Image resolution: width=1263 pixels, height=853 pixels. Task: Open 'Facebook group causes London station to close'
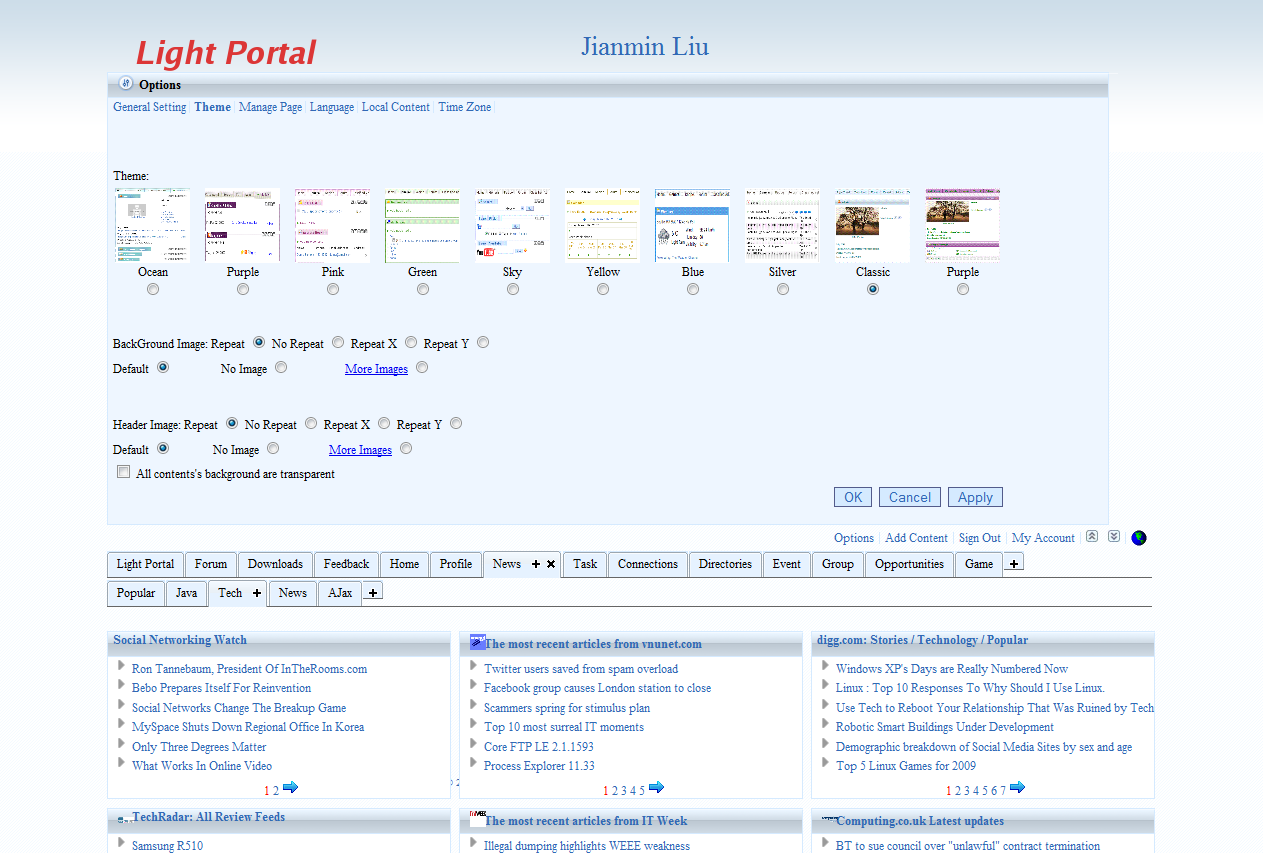(598, 688)
